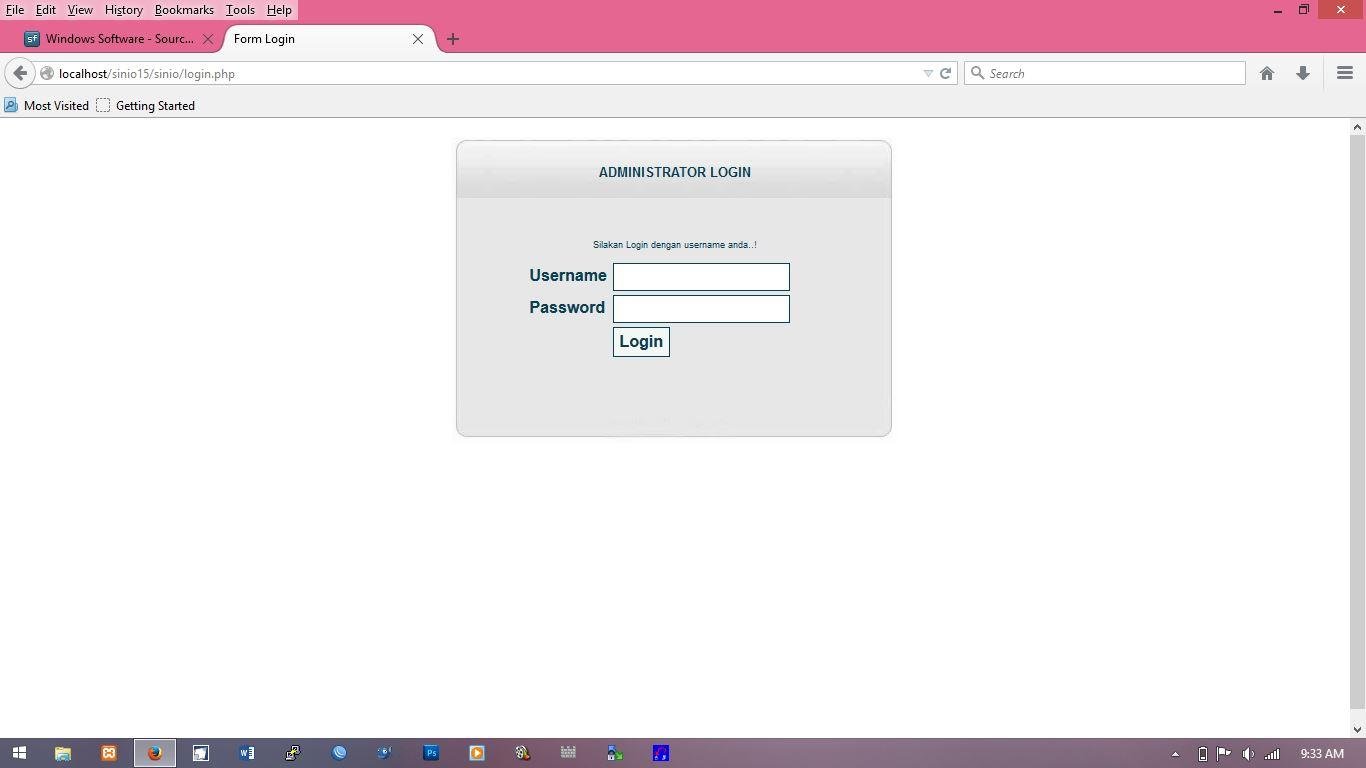Open the Firefox home page icon

pyautogui.click(x=1267, y=73)
